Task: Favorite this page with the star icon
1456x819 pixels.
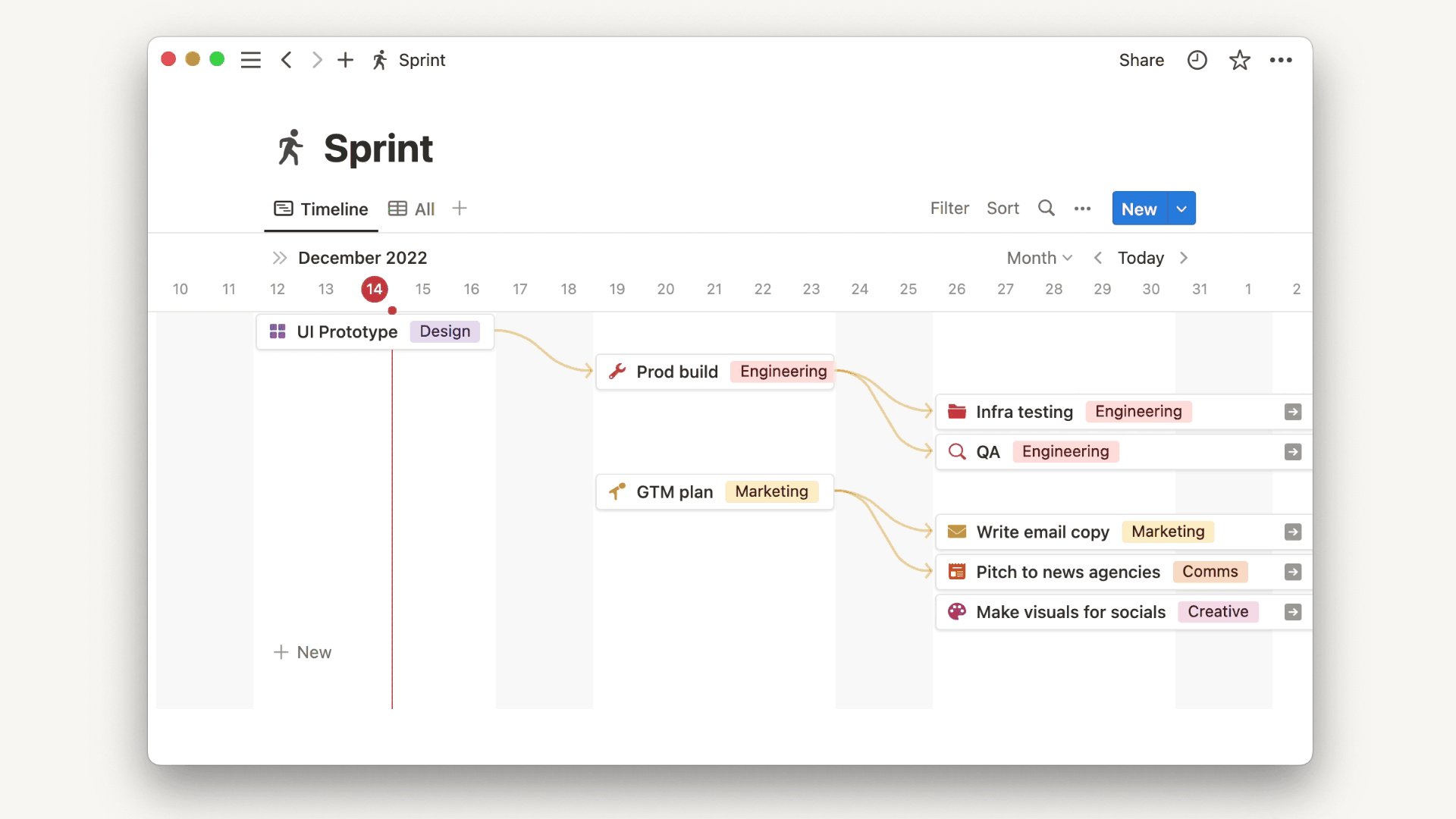Action: point(1239,60)
